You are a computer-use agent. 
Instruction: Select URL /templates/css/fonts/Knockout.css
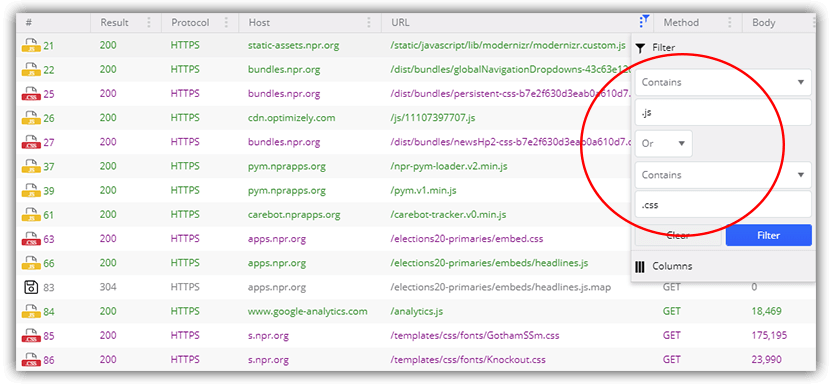coord(468,360)
